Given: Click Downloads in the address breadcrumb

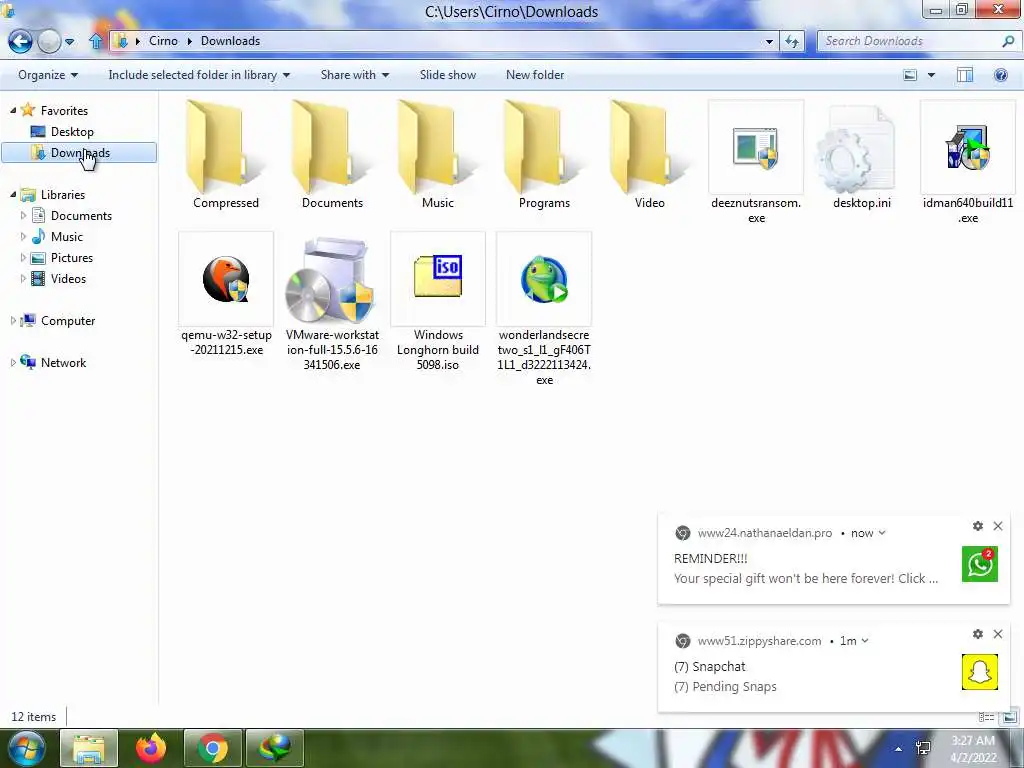Looking at the screenshot, I should [x=231, y=41].
